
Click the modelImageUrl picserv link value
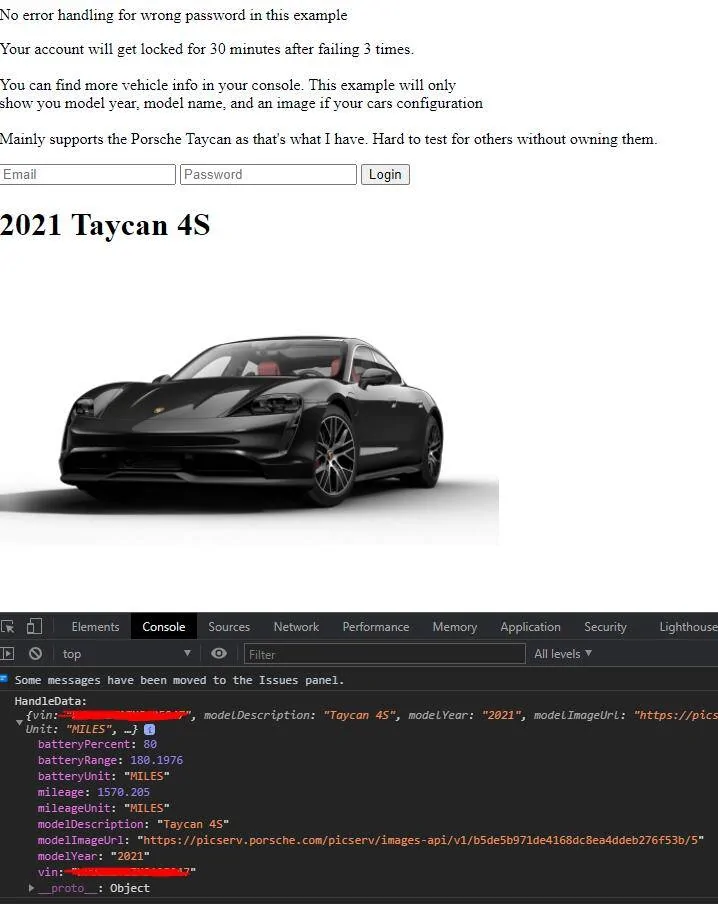click(420, 840)
